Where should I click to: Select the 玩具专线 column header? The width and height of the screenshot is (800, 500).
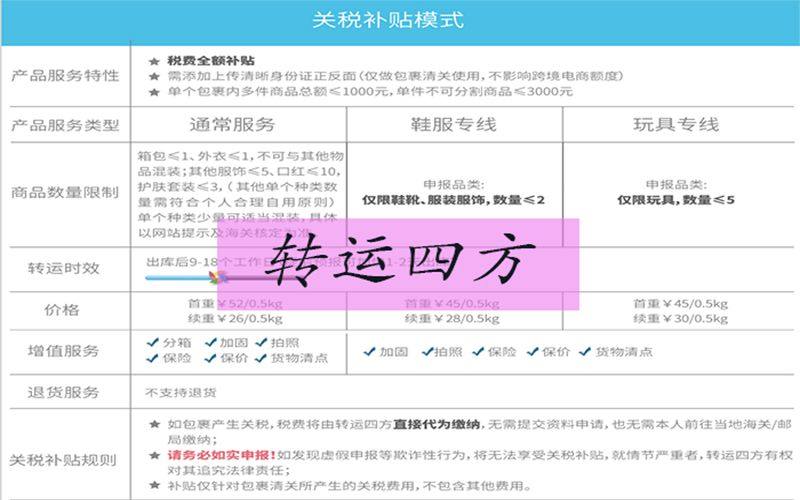pyautogui.click(x=676, y=124)
